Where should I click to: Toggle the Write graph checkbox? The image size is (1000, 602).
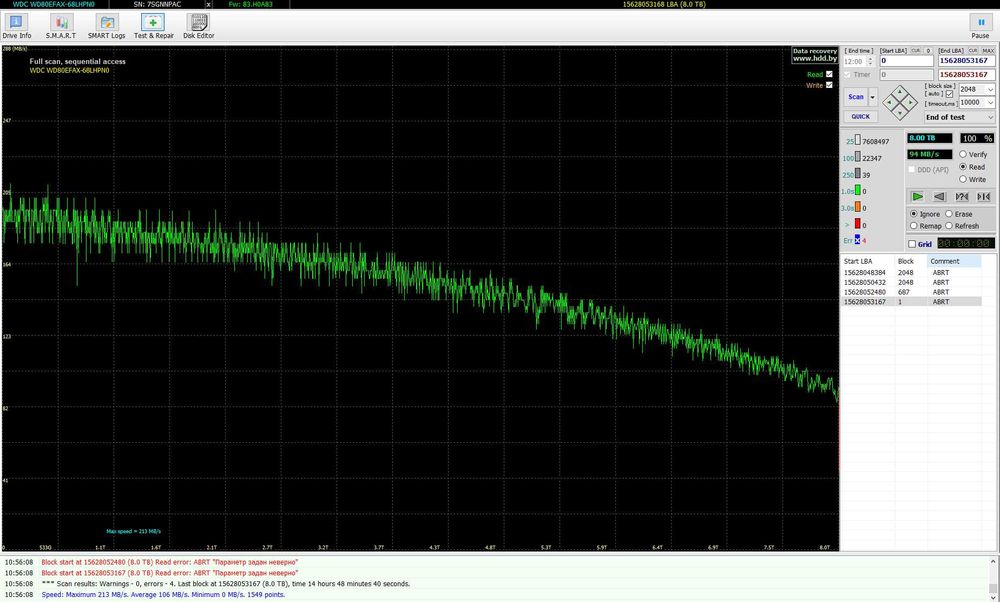click(x=829, y=85)
